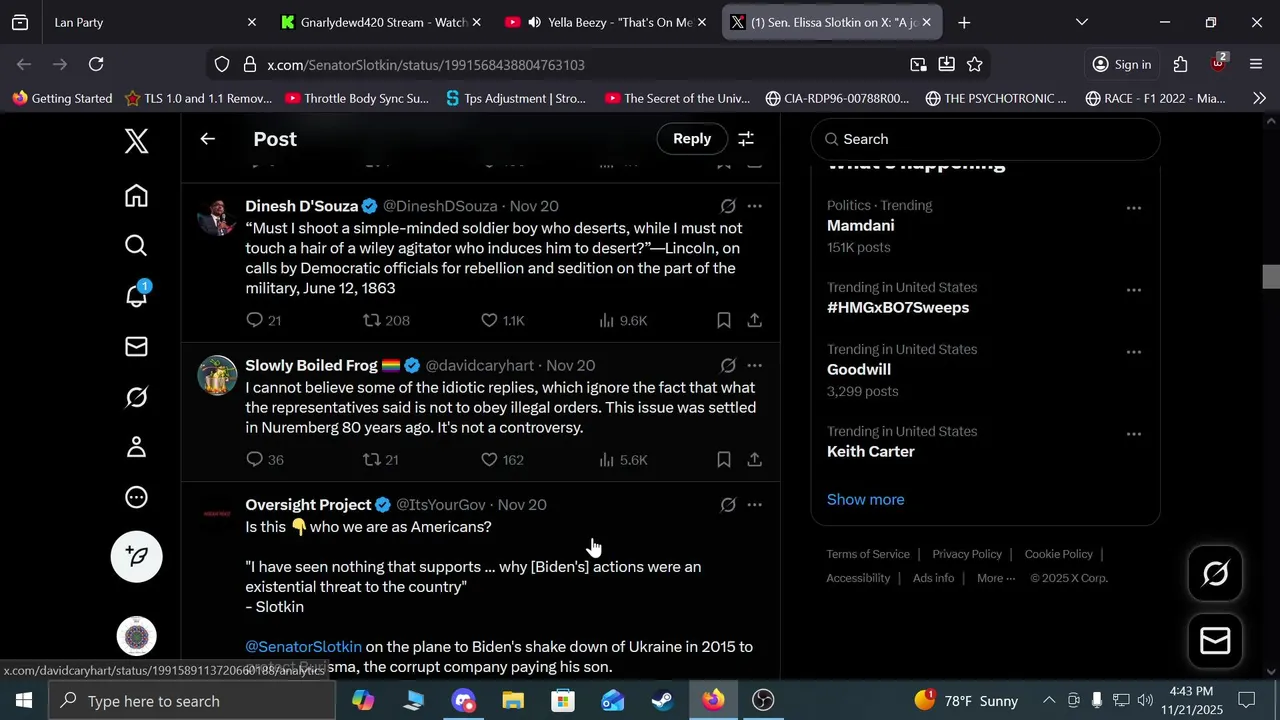Open Grok explain on Oversight Project post
Viewport: 1280px width, 720px height.
pyautogui.click(x=728, y=505)
